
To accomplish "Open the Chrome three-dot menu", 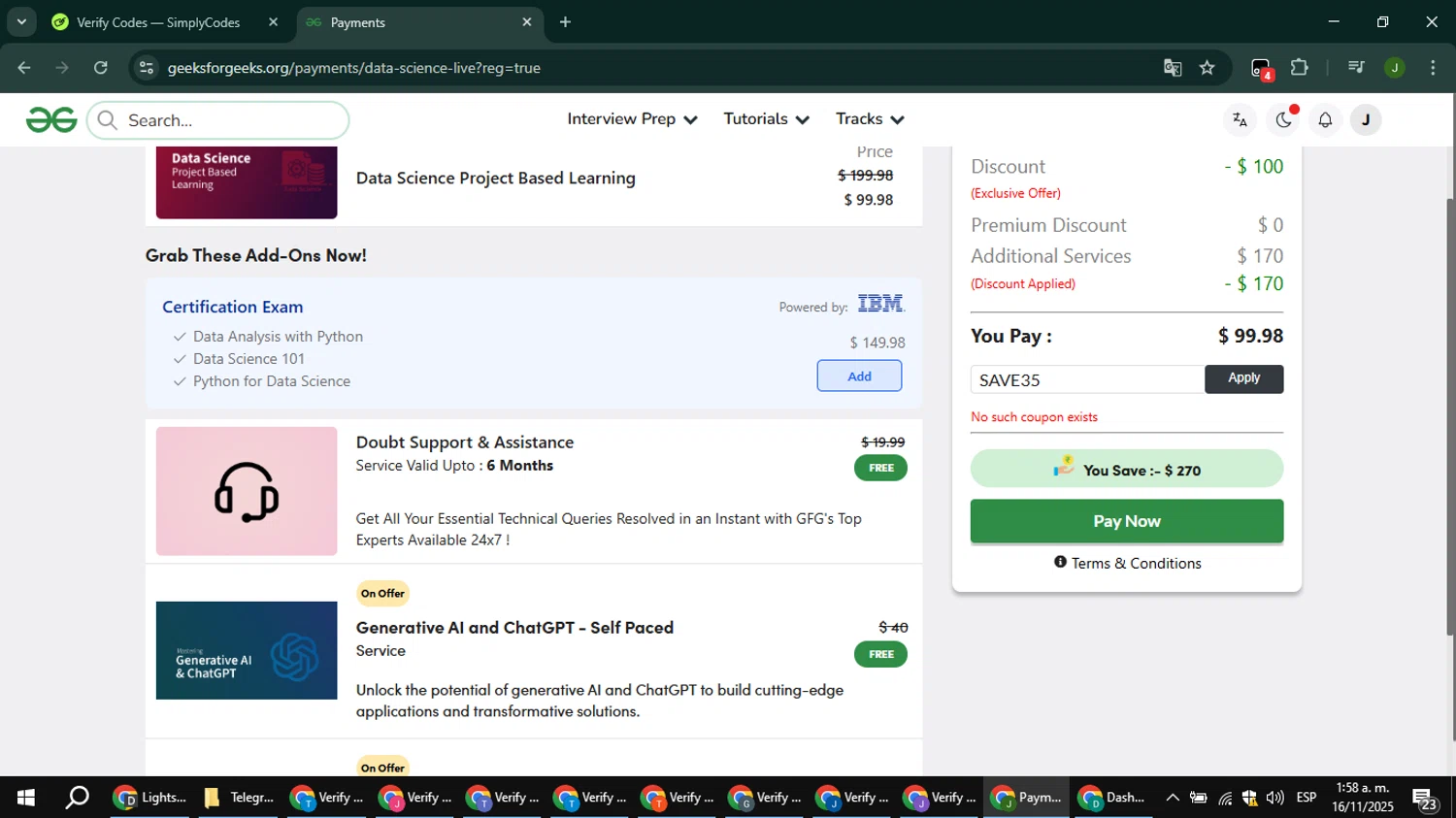I will (1433, 68).
